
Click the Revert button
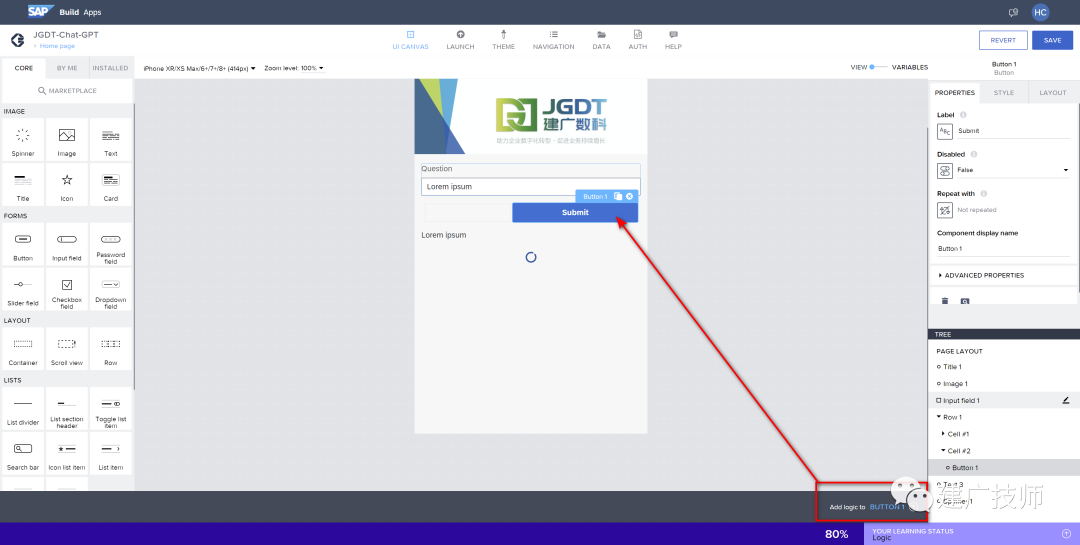coord(1003,40)
